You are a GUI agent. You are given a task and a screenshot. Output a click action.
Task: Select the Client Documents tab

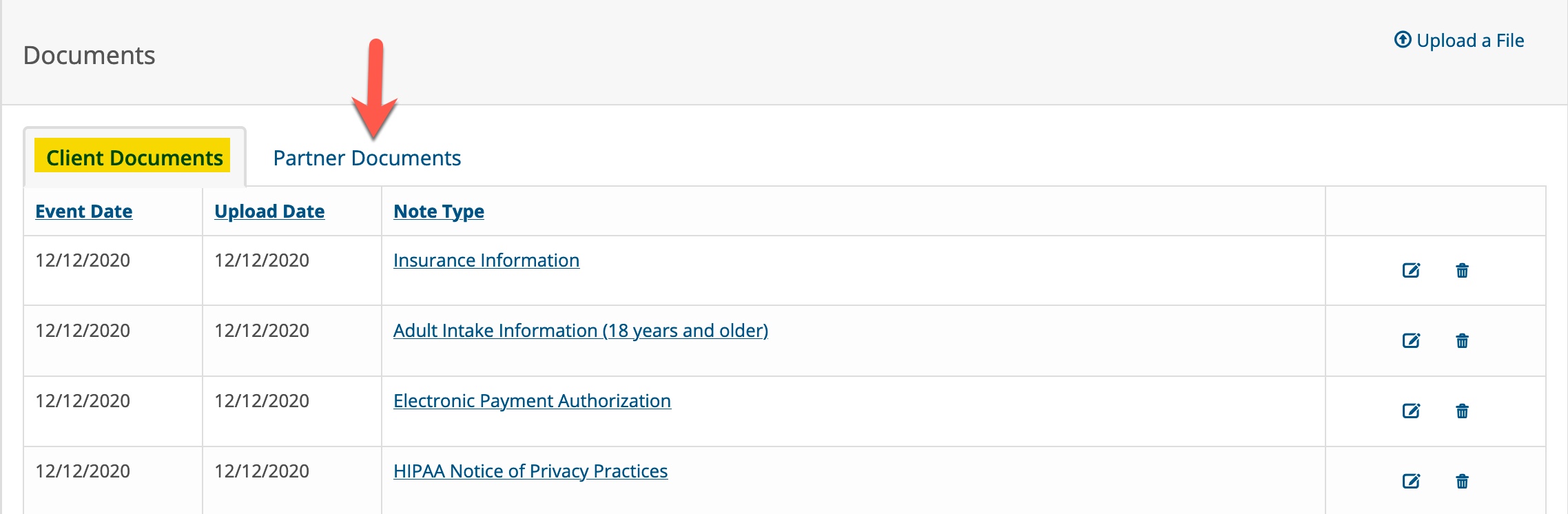point(134,158)
